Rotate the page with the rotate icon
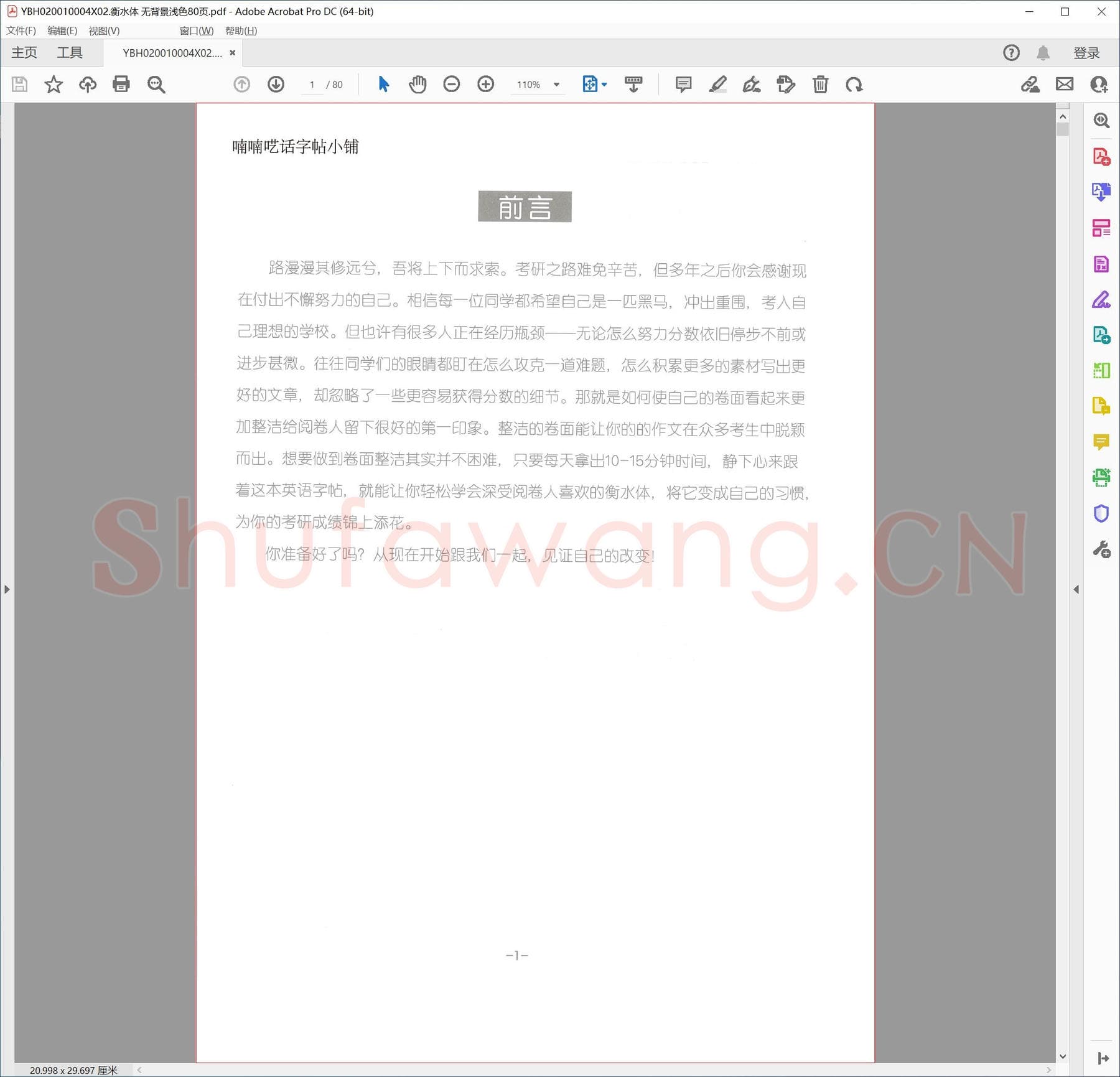This screenshot has width=1120, height=1077. pos(854,84)
